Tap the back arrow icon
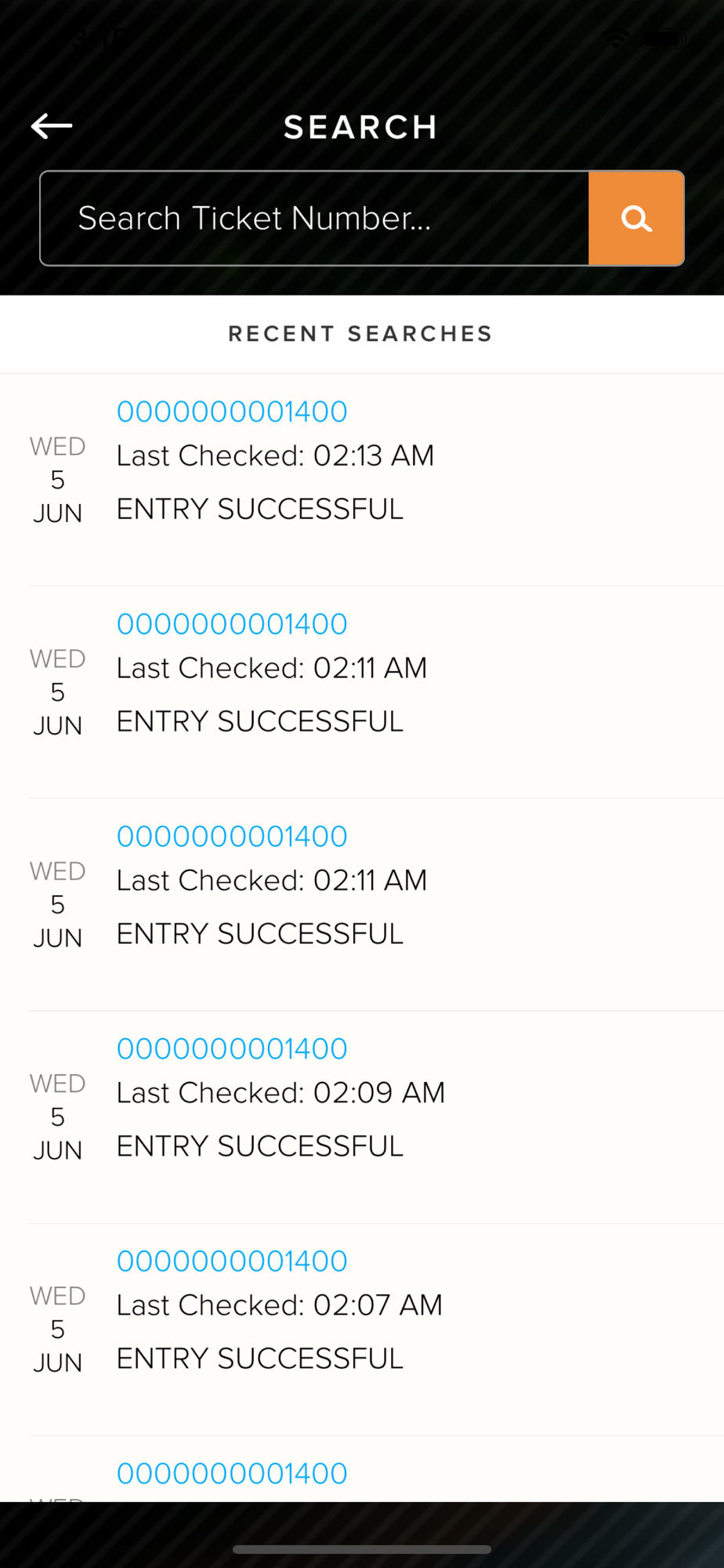The height and width of the screenshot is (1568, 724). pos(52,125)
